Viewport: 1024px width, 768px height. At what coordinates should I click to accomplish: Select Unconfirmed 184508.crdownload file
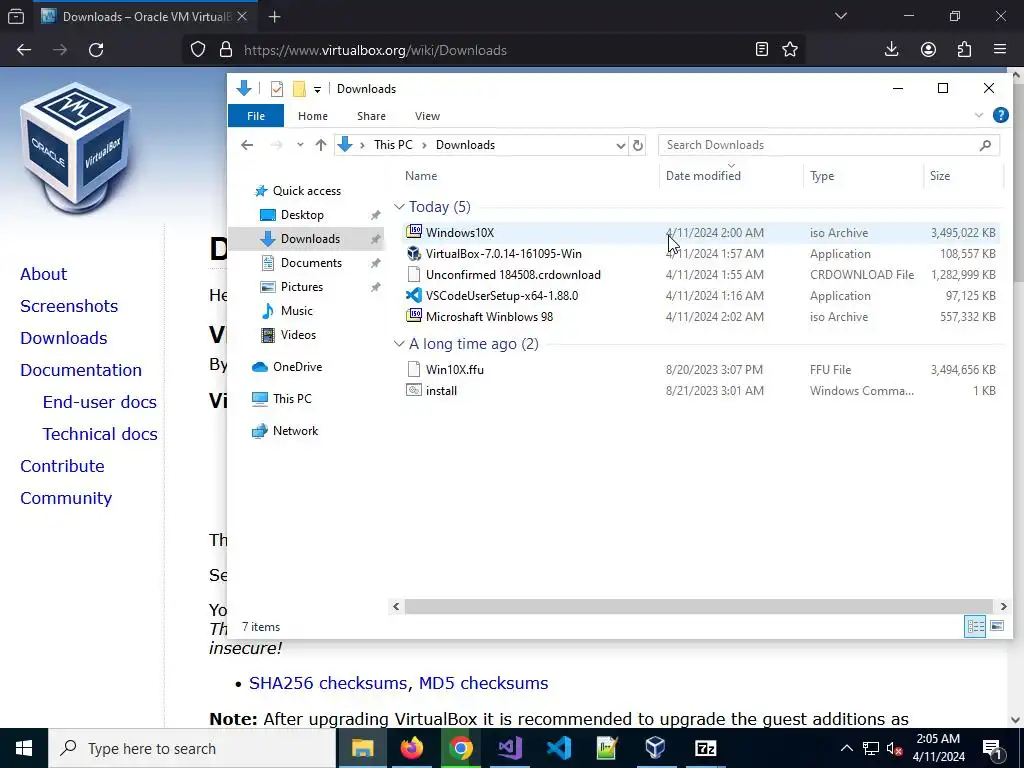[x=700, y=274]
